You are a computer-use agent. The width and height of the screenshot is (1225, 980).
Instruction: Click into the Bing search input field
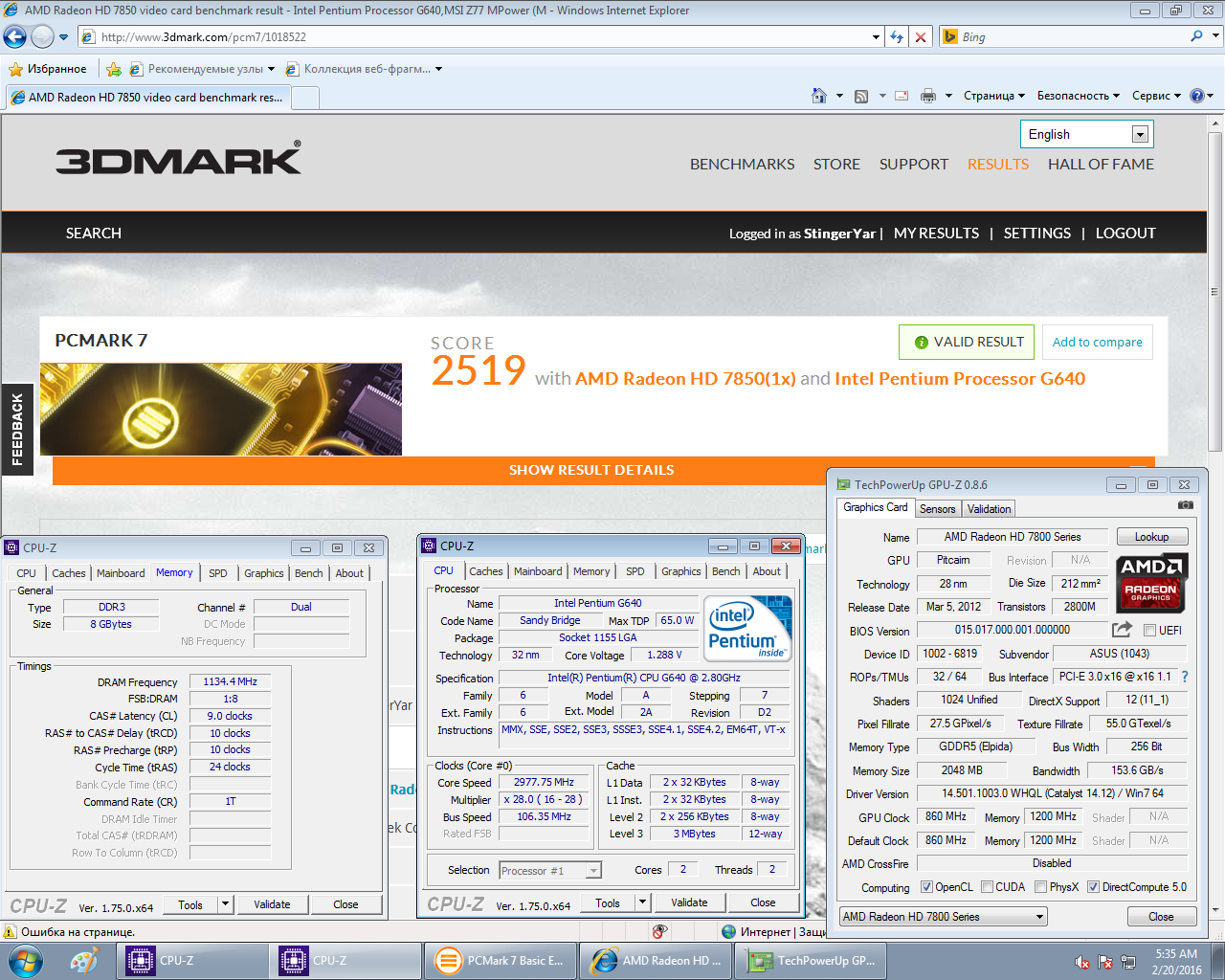1073,36
